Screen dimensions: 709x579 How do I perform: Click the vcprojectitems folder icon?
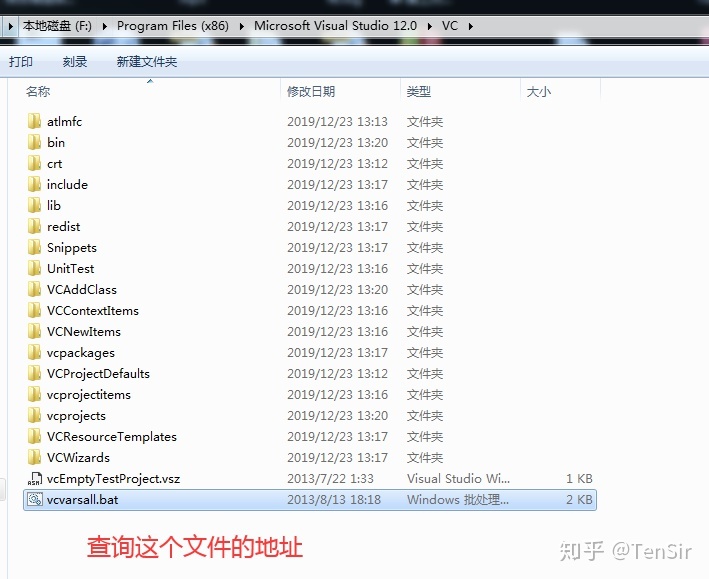pos(34,394)
